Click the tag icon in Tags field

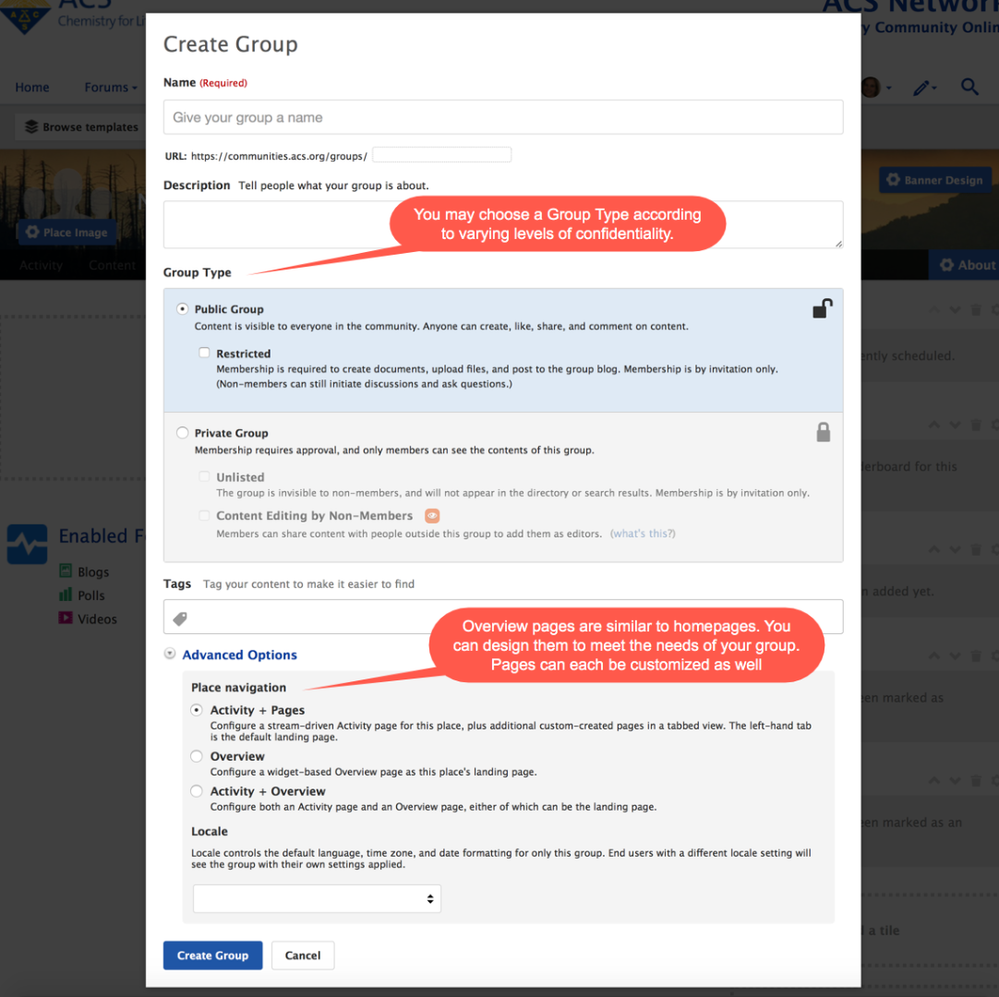tap(181, 619)
